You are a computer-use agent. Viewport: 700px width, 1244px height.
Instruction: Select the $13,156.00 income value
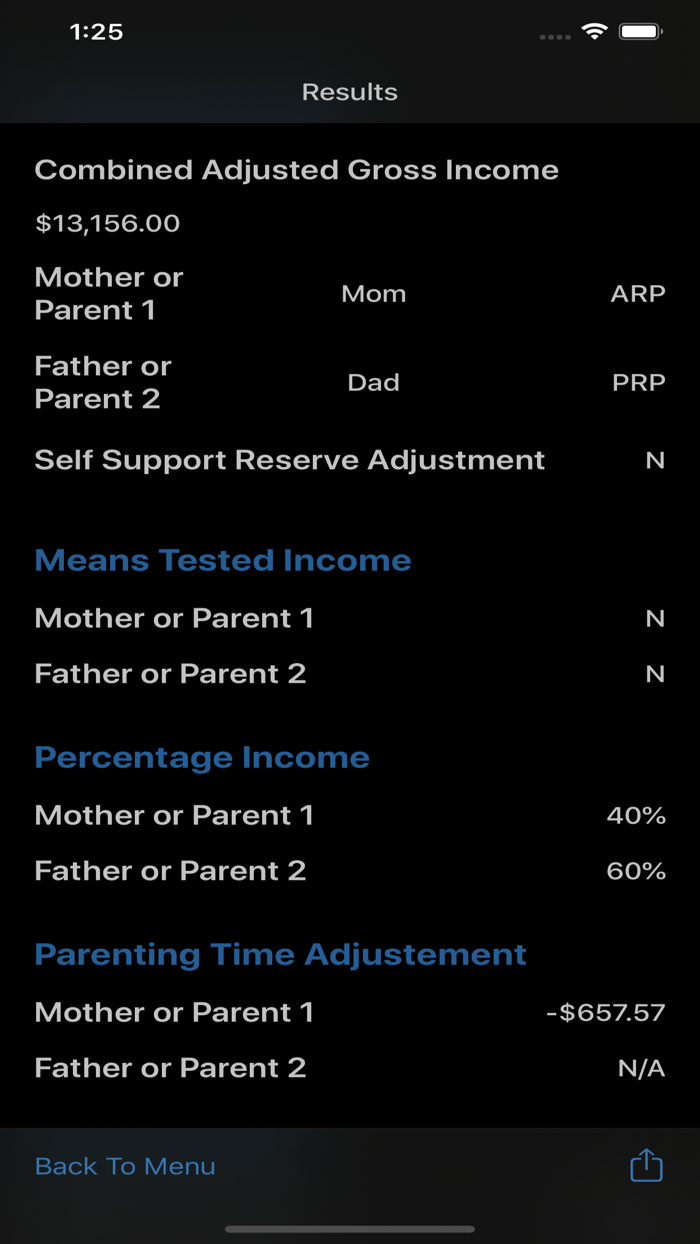click(107, 223)
